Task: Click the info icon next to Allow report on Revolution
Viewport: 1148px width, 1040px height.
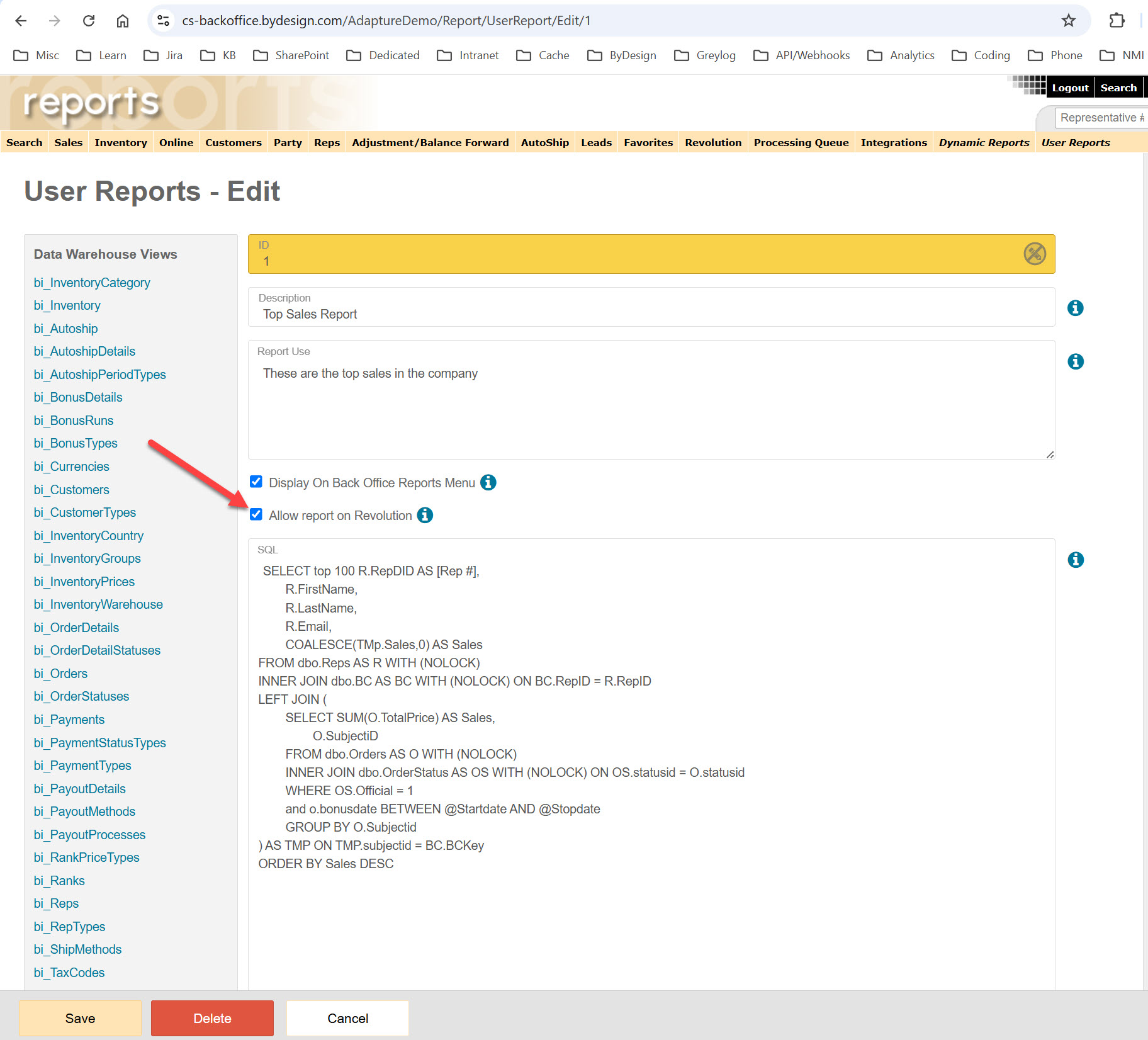Action: pos(425,515)
